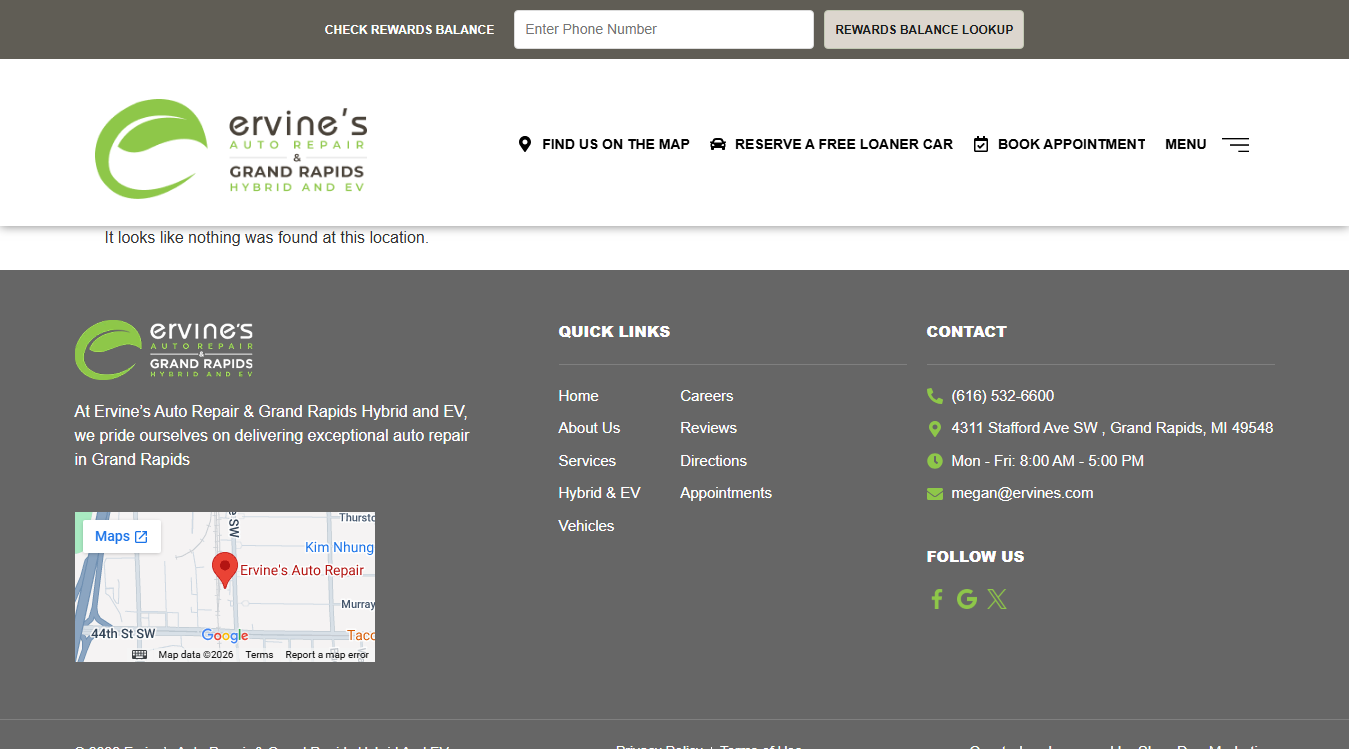Go to Directions quick link
Viewport: 1349px width, 749px height.
point(714,461)
